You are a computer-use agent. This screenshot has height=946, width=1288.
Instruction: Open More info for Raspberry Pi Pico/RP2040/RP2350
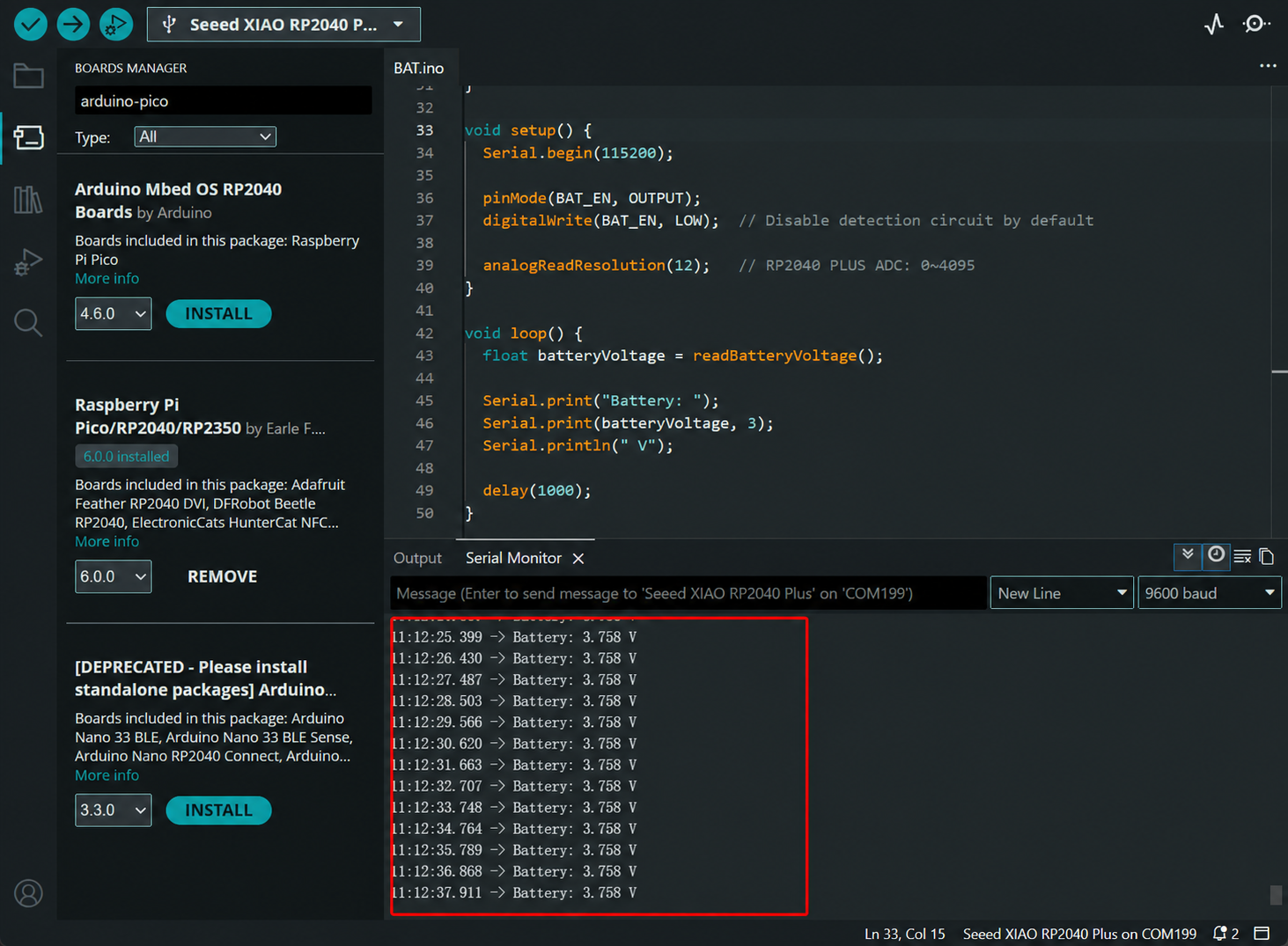click(107, 541)
